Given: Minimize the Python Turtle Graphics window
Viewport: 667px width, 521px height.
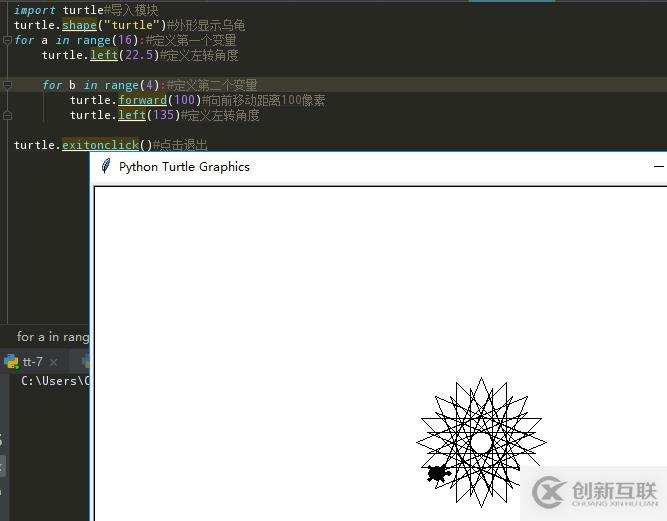Looking at the screenshot, I should click(658, 167).
